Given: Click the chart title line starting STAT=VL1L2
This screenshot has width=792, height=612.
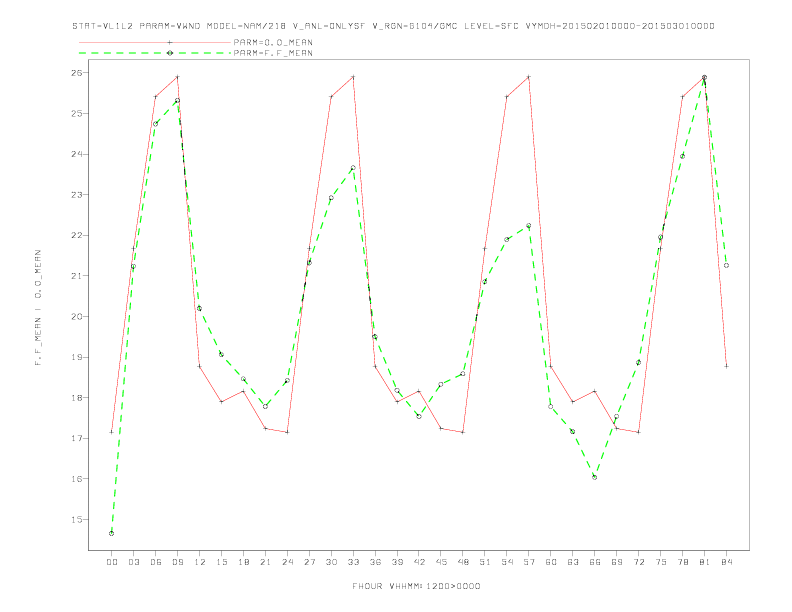Looking at the screenshot, I should (393, 26).
